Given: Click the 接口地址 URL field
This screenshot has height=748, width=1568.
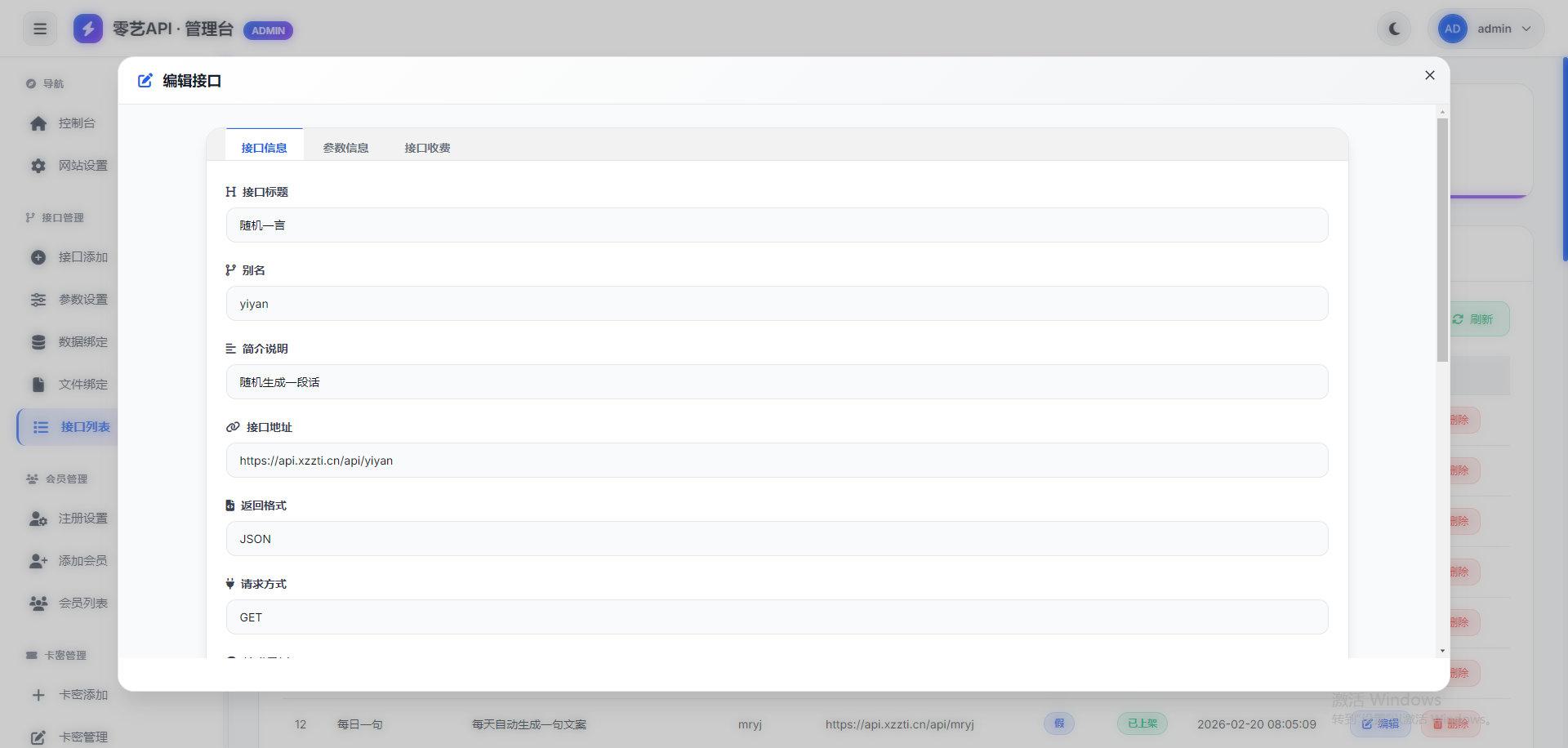Looking at the screenshot, I should click(777, 461).
